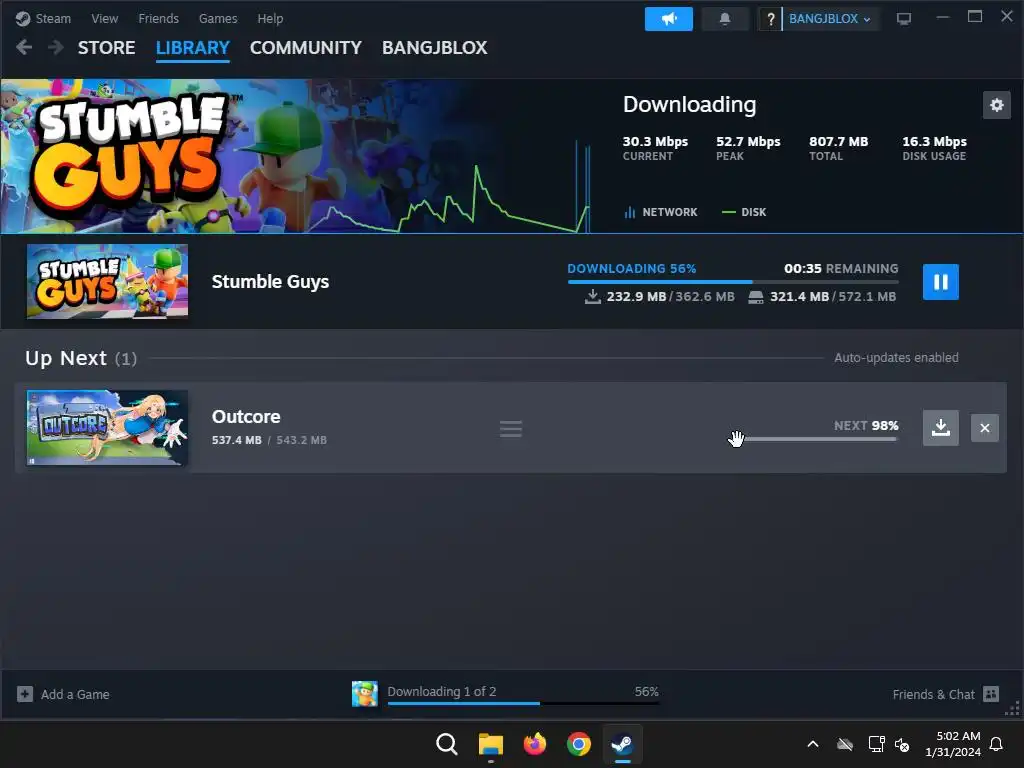The image size is (1024, 768).
Task: Toggle the DISK graph legend
Action: click(744, 212)
